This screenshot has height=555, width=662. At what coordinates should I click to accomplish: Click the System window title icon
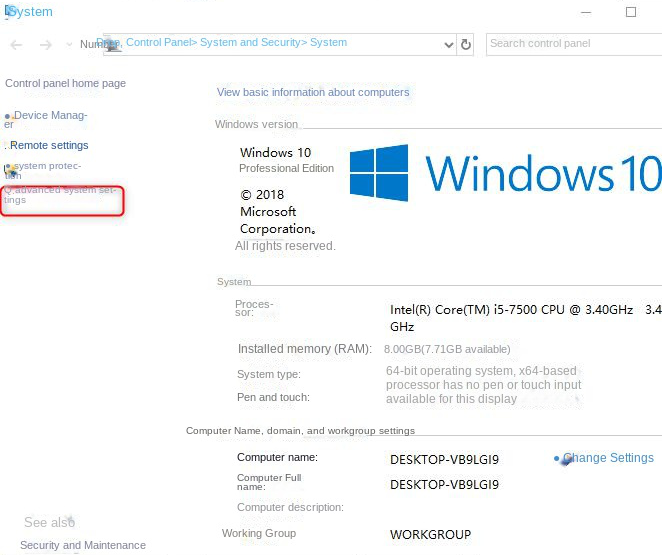click(9, 11)
